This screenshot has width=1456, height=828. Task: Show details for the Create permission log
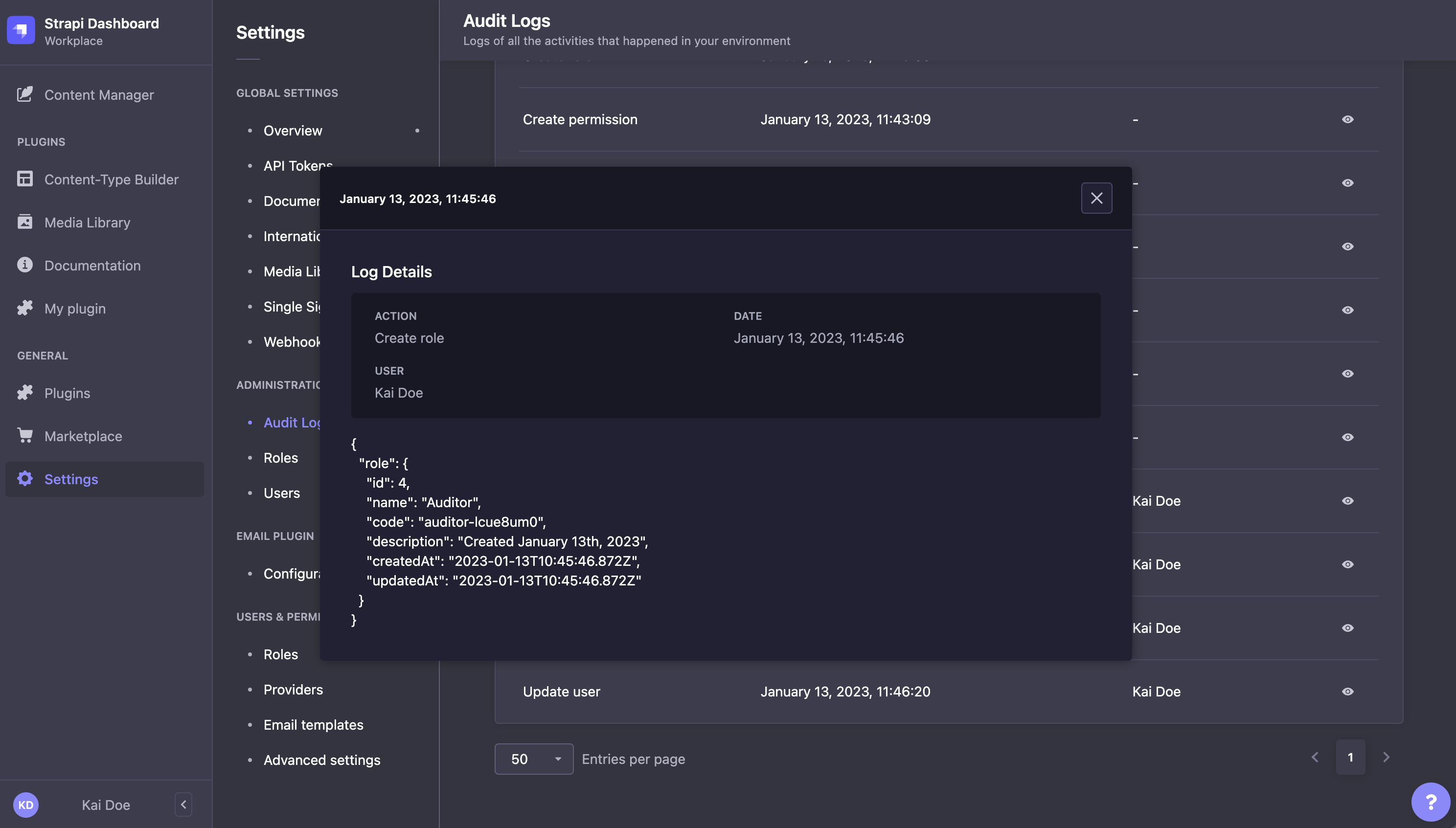[x=1348, y=119]
